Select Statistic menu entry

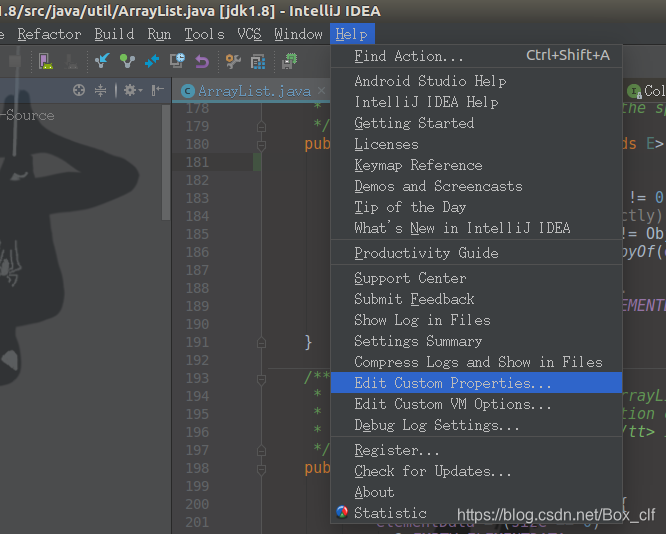[x=476, y=513]
